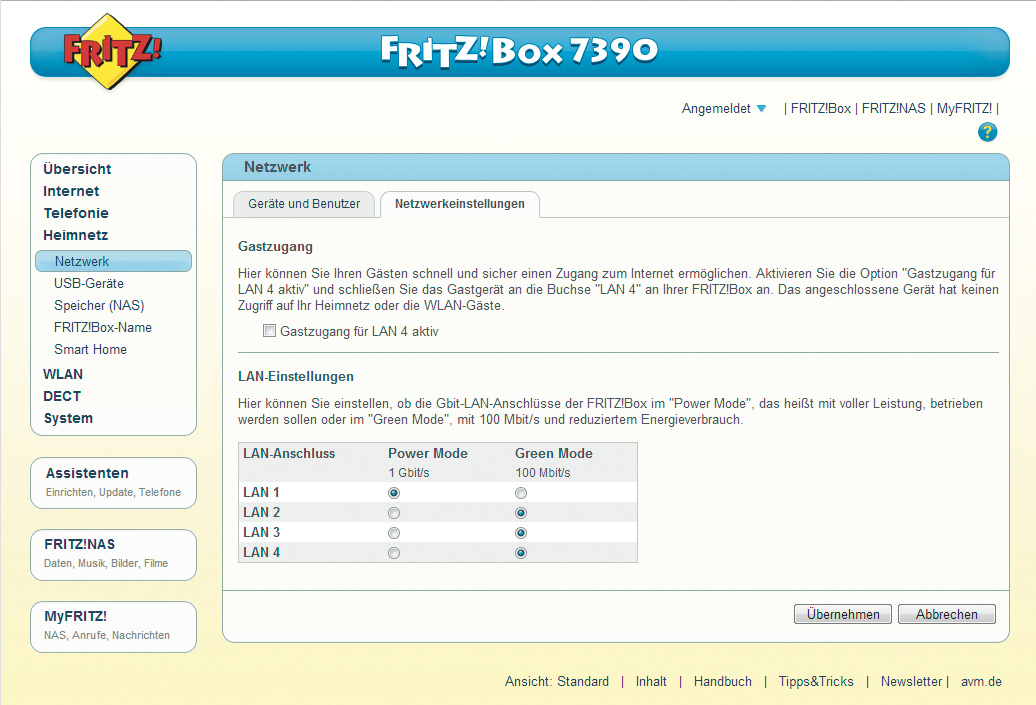Open the FRITZ!NAS sidebar panel
The image size is (1036, 705).
114,555
